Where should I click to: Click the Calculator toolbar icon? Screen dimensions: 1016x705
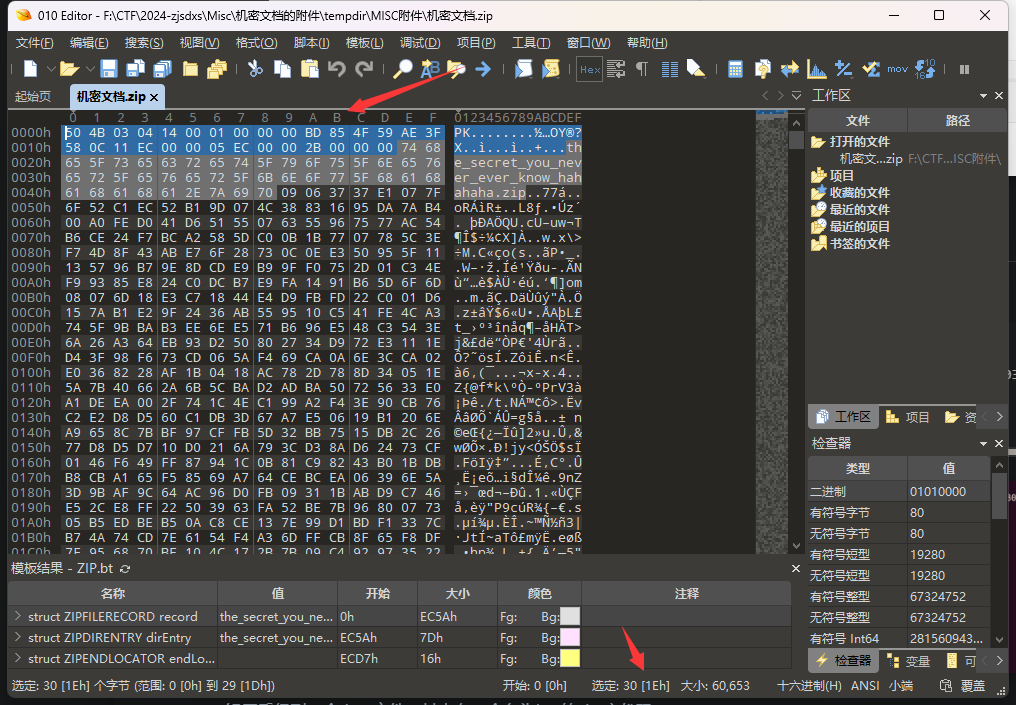coord(735,69)
